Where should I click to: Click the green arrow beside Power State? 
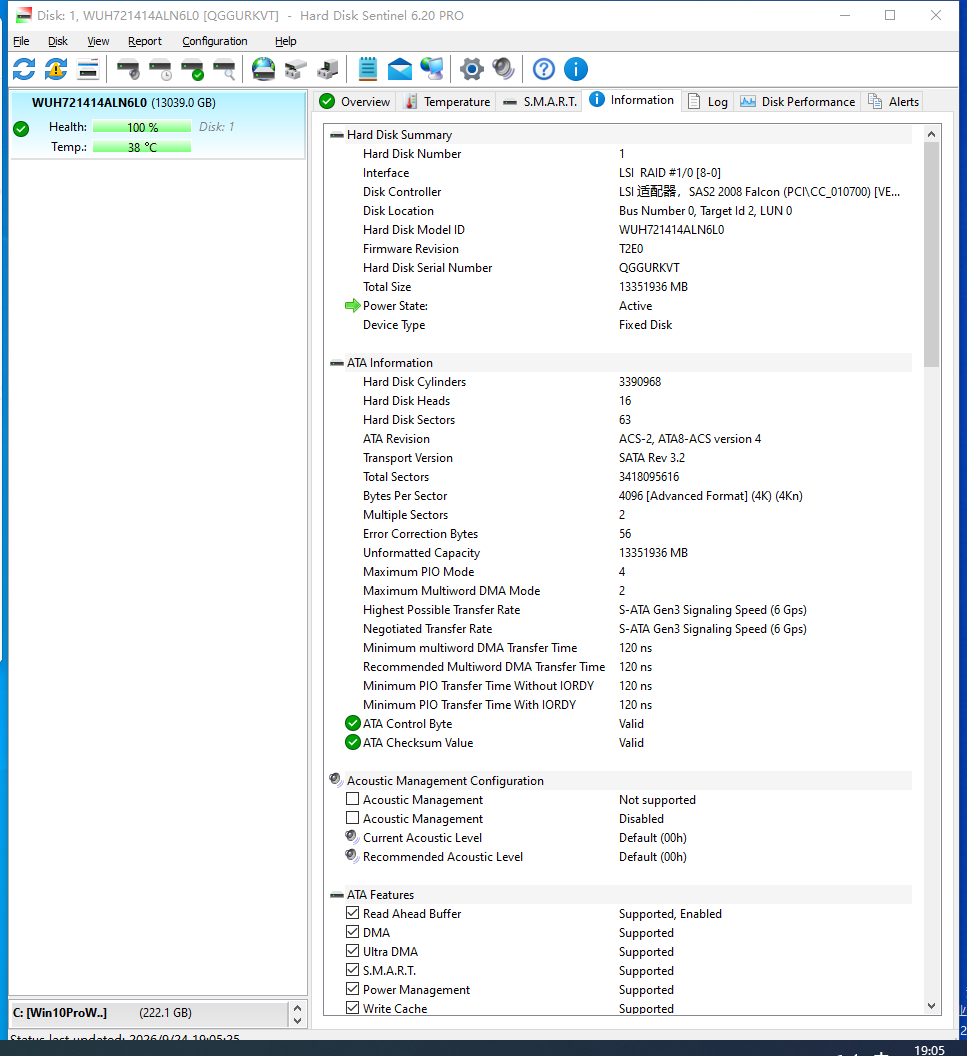[352, 306]
